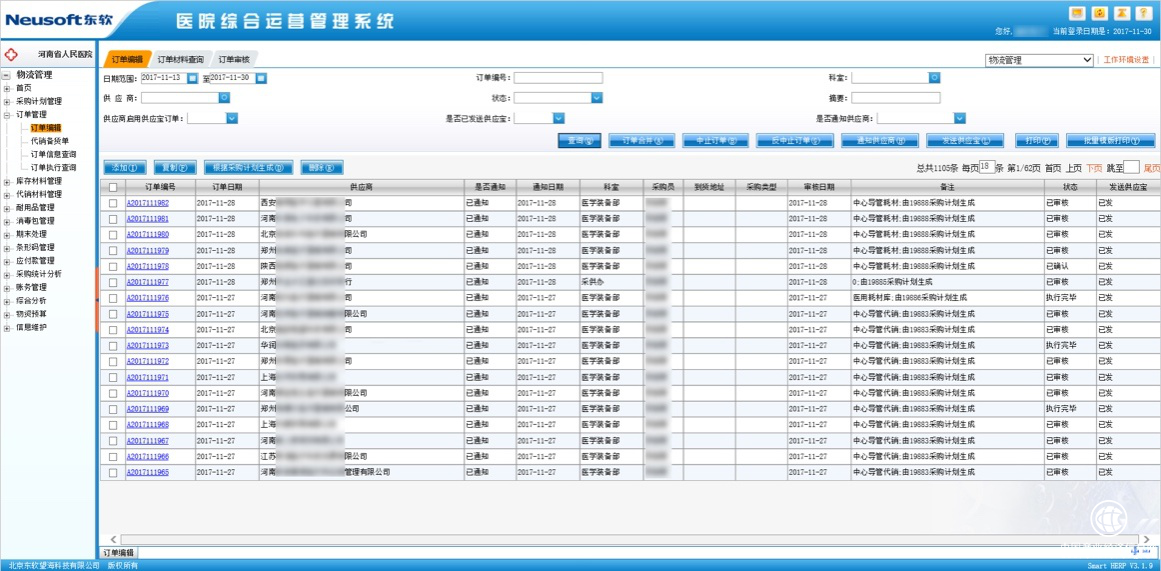The height and width of the screenshot is (571, 1161).
Task: Switch to the 订单材料查询 tab
Action: [x=180, y=60]
